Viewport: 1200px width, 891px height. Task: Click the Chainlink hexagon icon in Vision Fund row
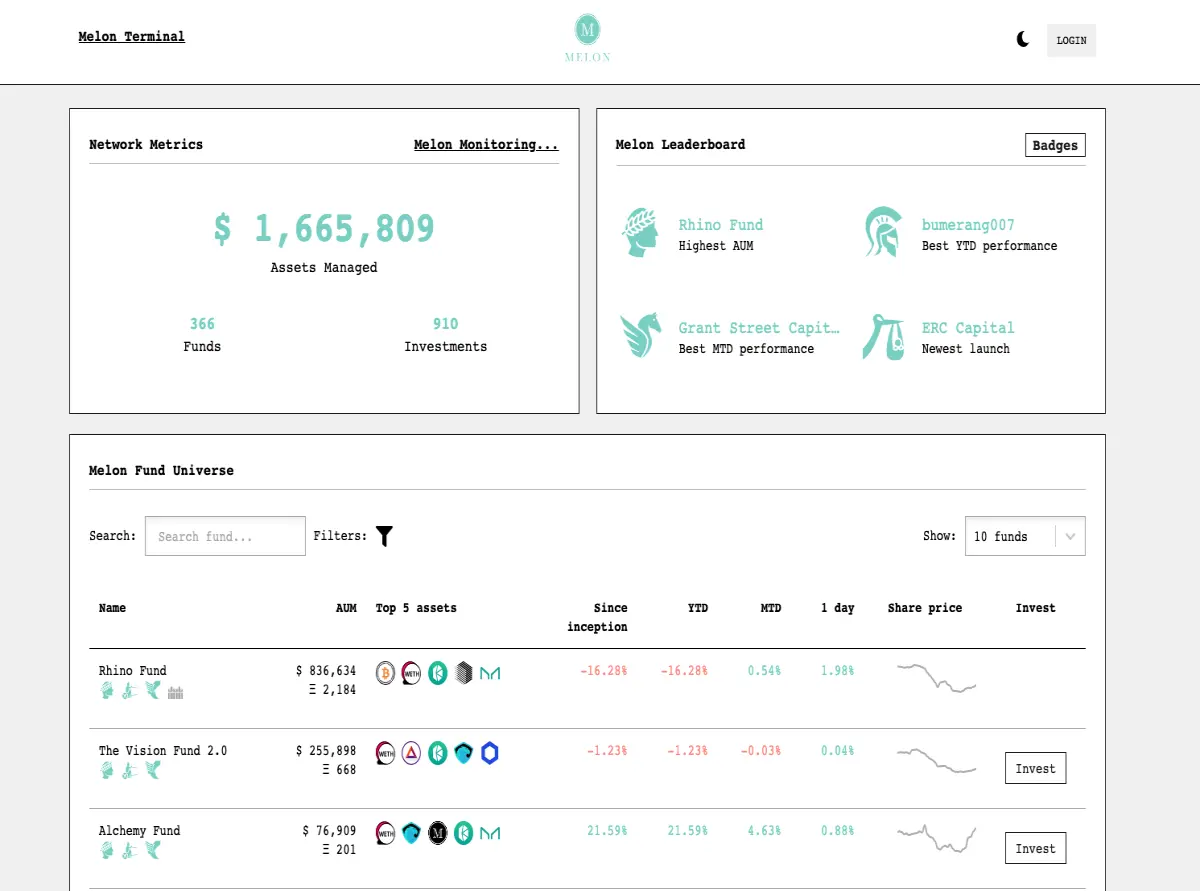pyautogui.click(x=489, y=753)
